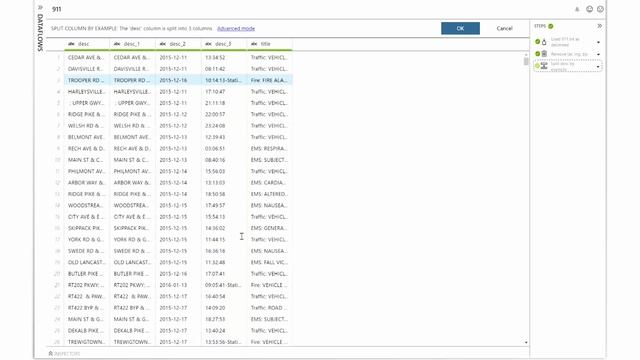This screenshot has width=640, height=360.
Task: Click the 911 dataflow title
Action: (57, 9)
